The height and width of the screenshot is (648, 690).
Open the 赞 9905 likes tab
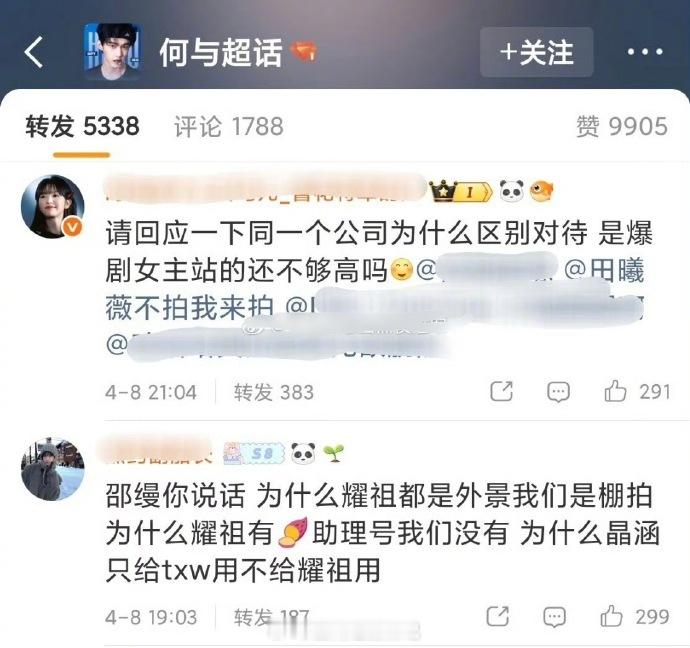point(622,127)
